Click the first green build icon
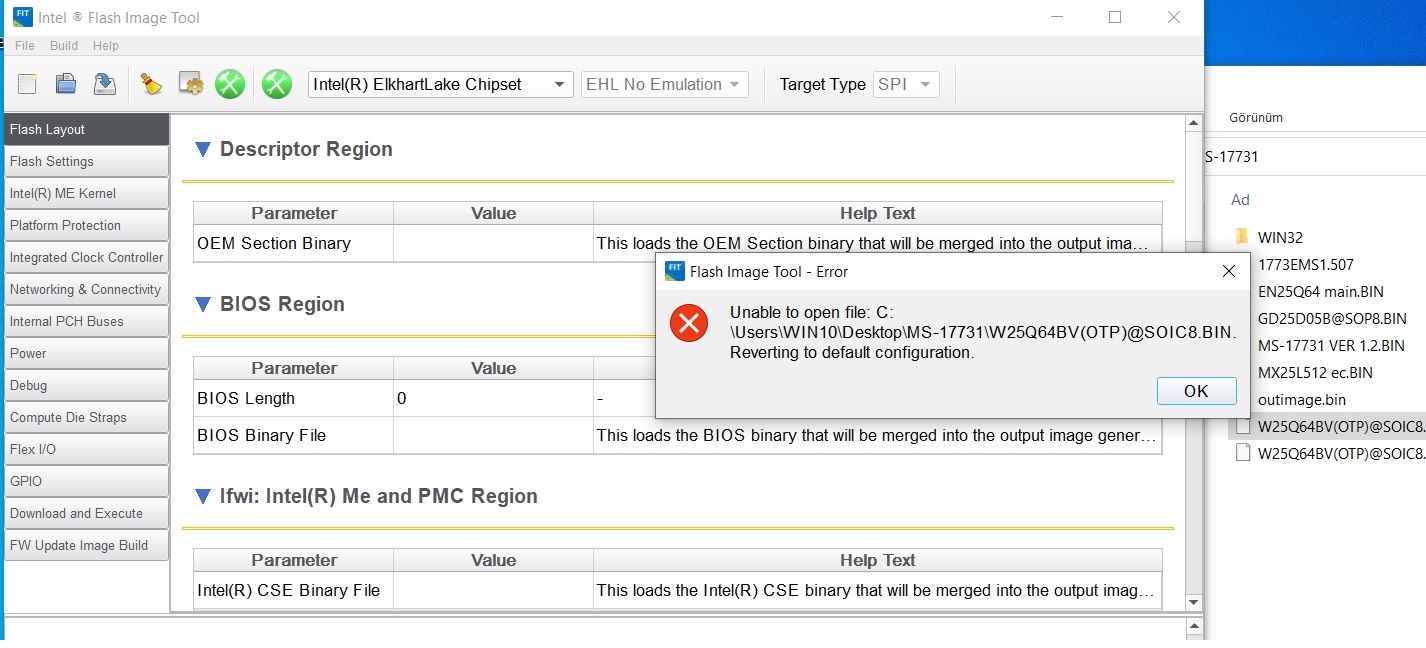1426x648 pixels. pyautogui.click(x=230, y=84)
